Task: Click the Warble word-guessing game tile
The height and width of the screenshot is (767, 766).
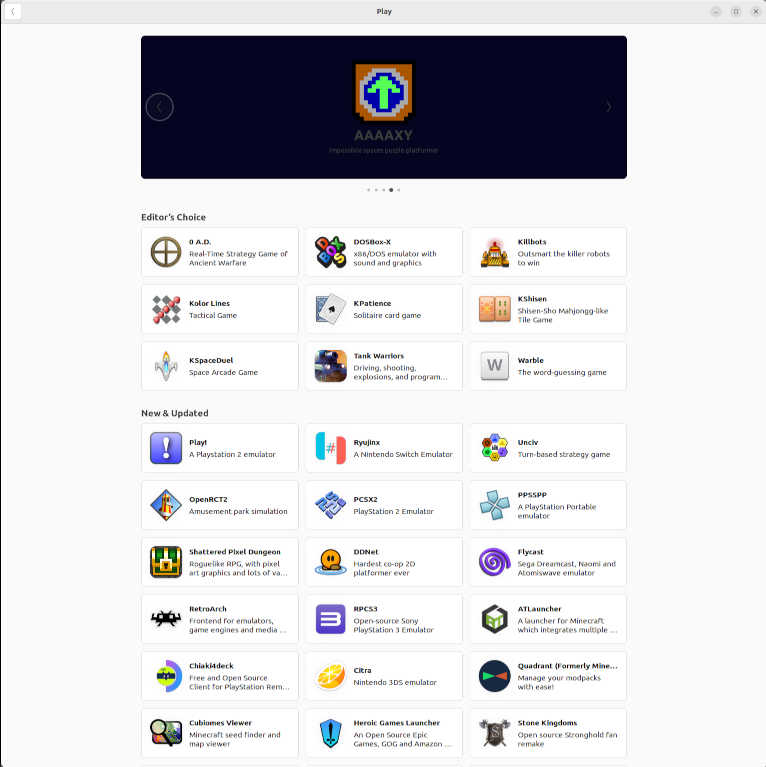Action: click(x=547, y=366)
